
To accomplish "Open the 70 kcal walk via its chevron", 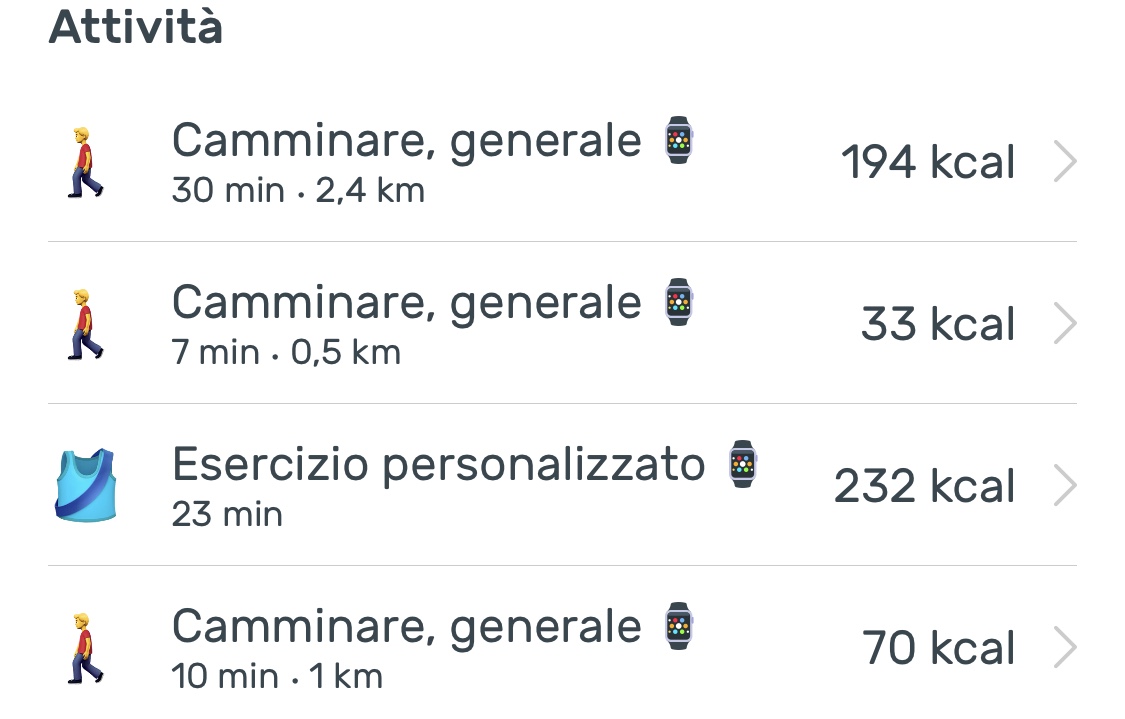I will [1065, 648].
